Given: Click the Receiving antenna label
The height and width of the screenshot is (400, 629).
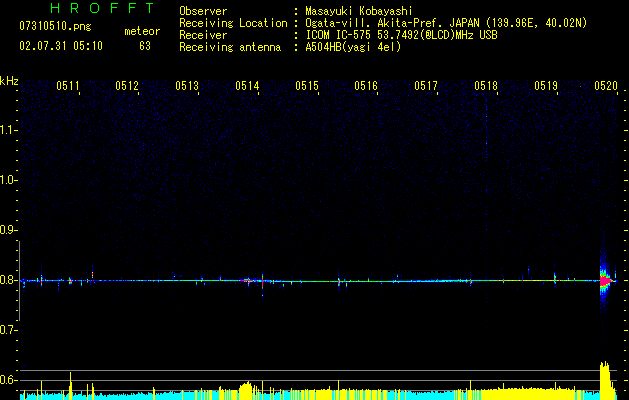Looking at the screenshot, I should coord(230,47).
